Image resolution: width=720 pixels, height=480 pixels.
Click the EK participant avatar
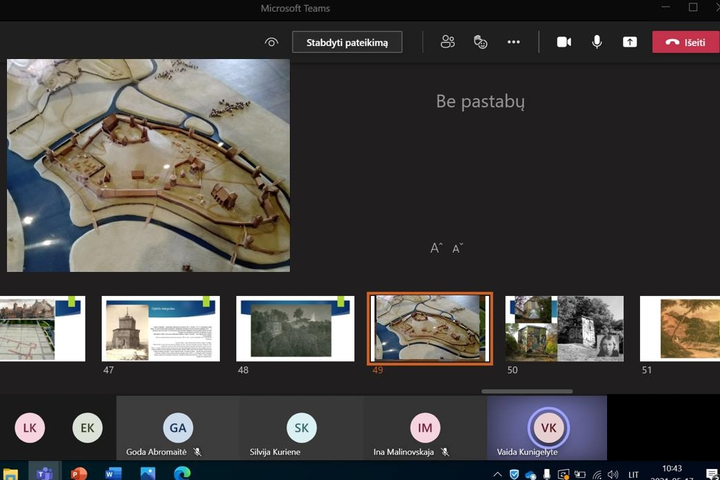coord(87,428)
